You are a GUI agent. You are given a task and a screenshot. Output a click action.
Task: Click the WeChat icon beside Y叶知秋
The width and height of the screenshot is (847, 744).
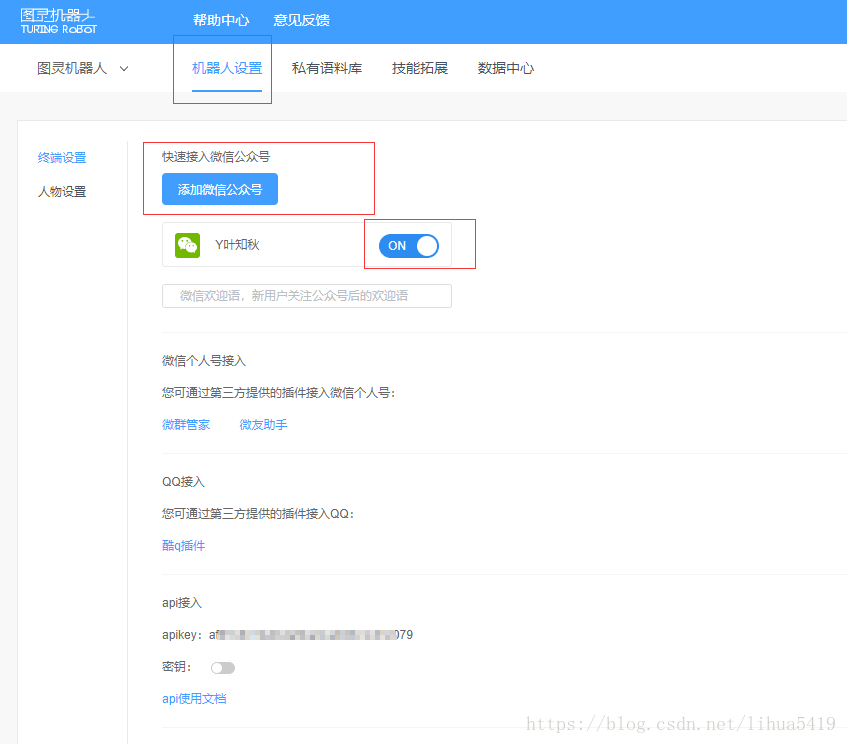(x=187, y=245)
